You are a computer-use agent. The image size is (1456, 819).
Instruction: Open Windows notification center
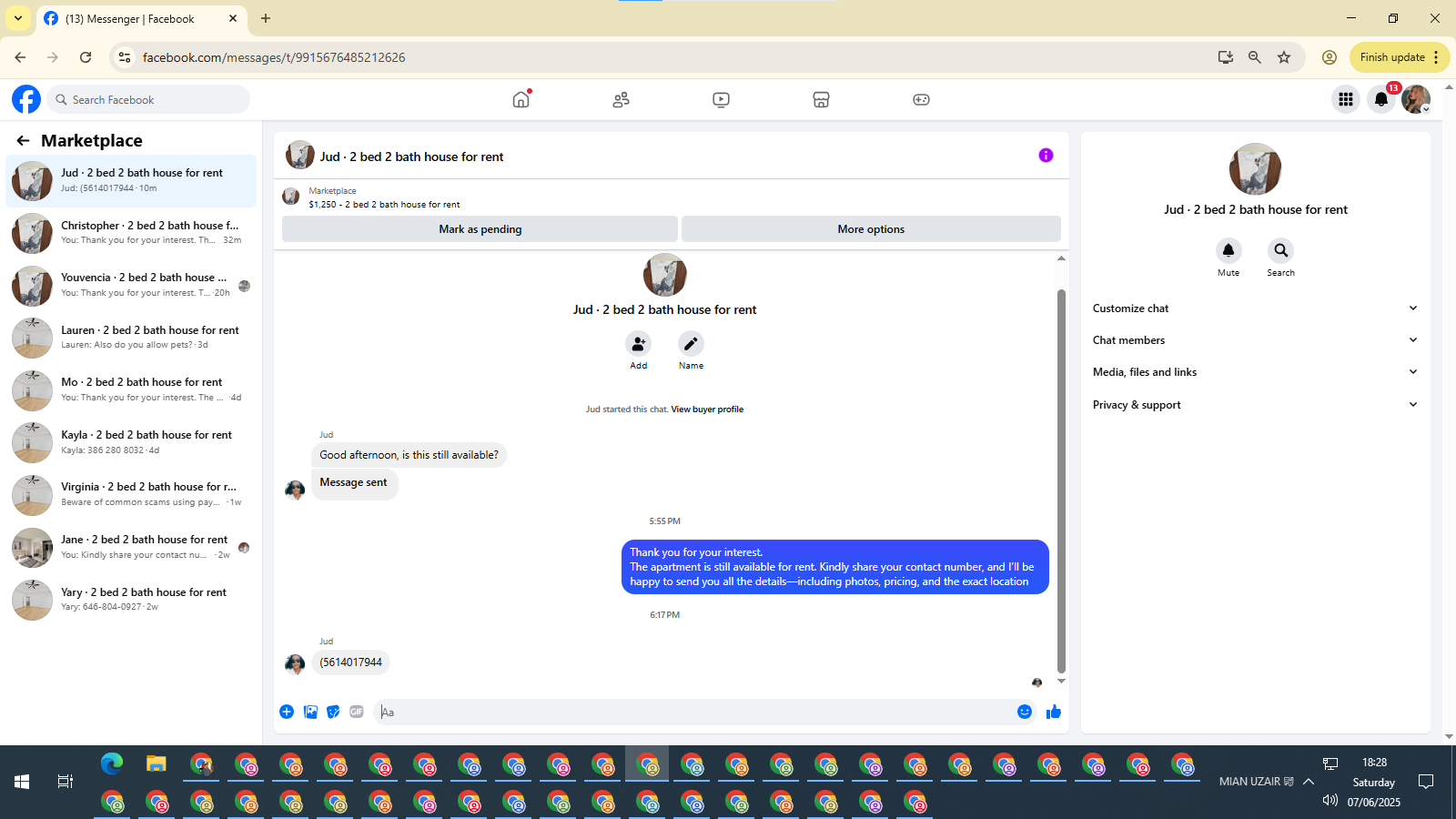coord(1426,782)
